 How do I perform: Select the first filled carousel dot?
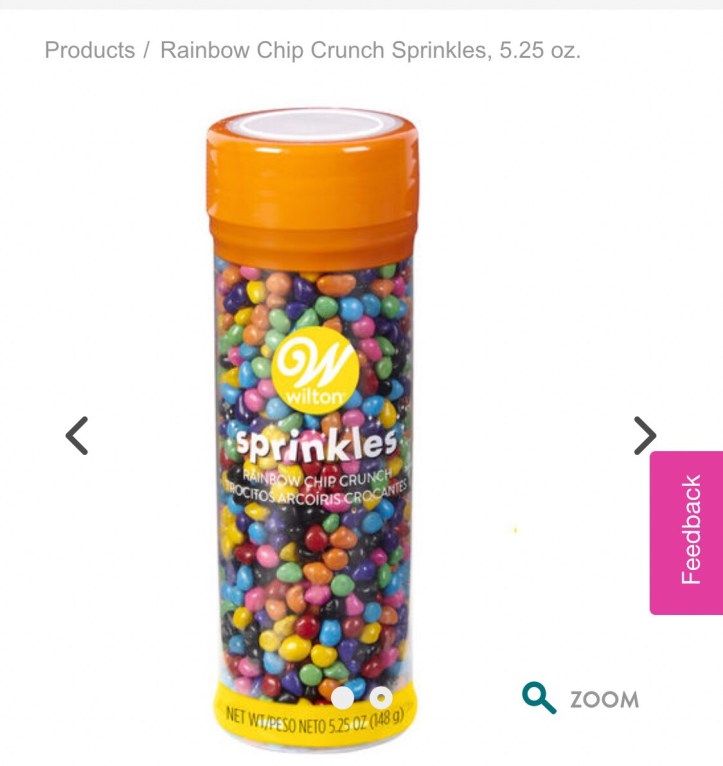pos(342,698)
